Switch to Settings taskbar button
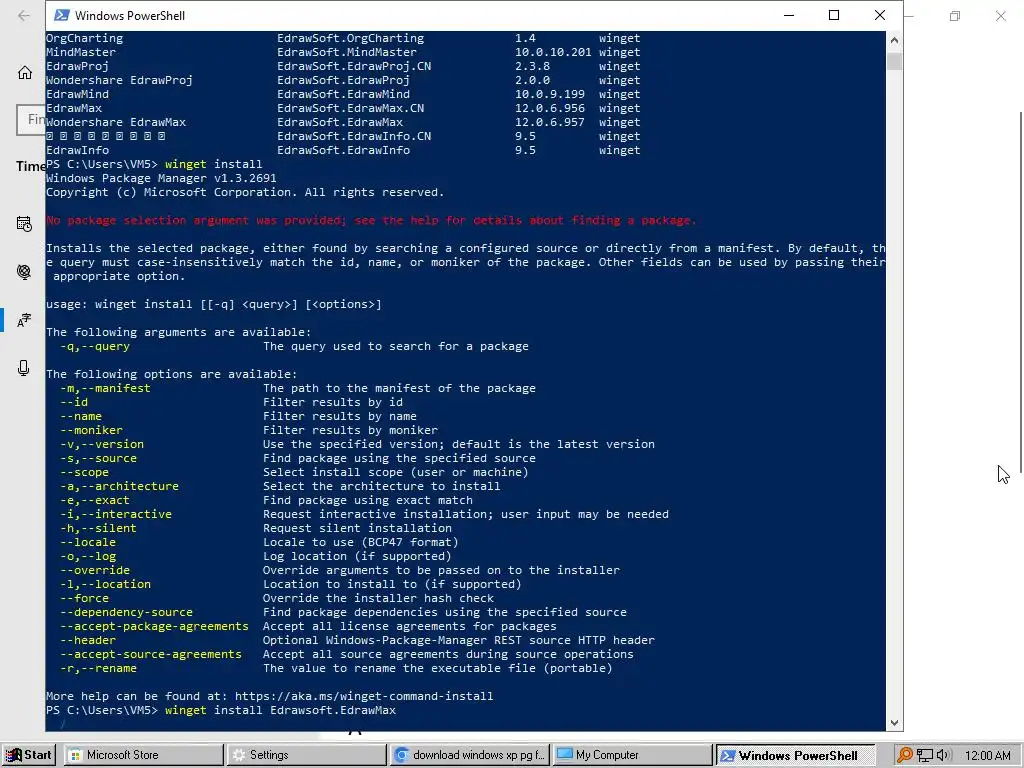The height and width of the screenshot is (768, 1024). click(306, 755)
